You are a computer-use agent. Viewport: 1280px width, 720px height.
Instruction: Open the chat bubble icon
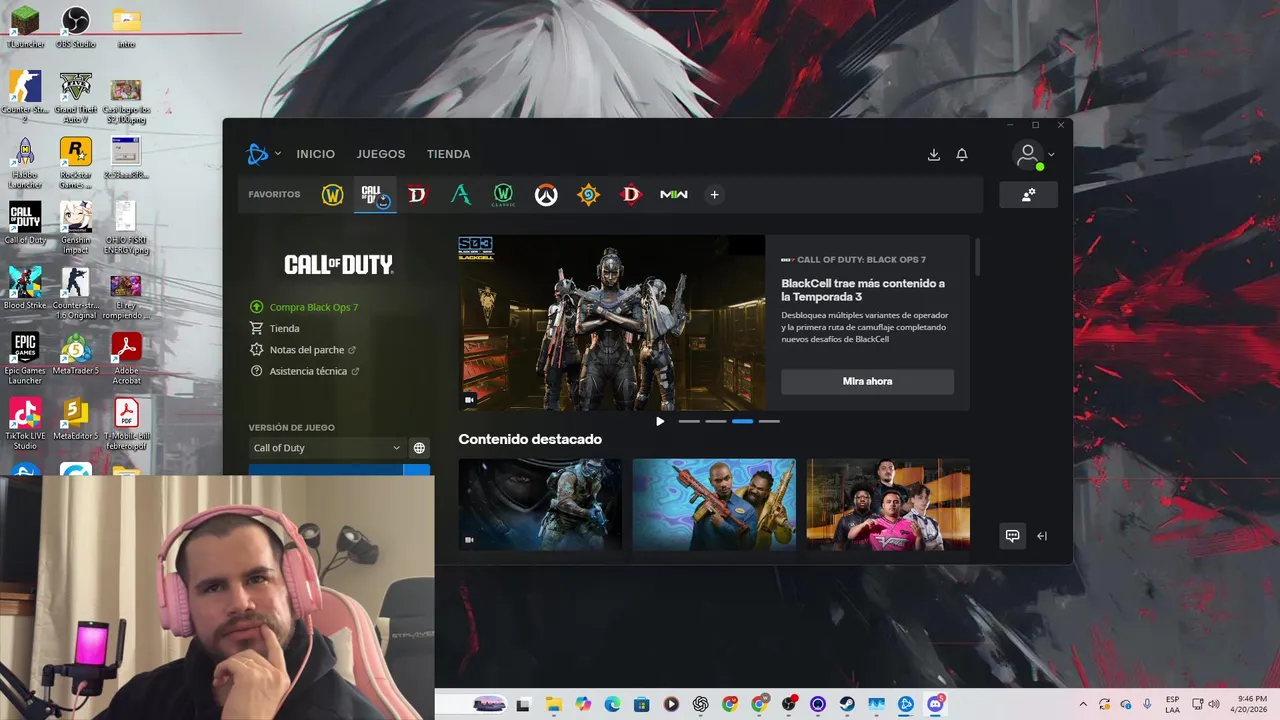click(x=1012, y=536)
